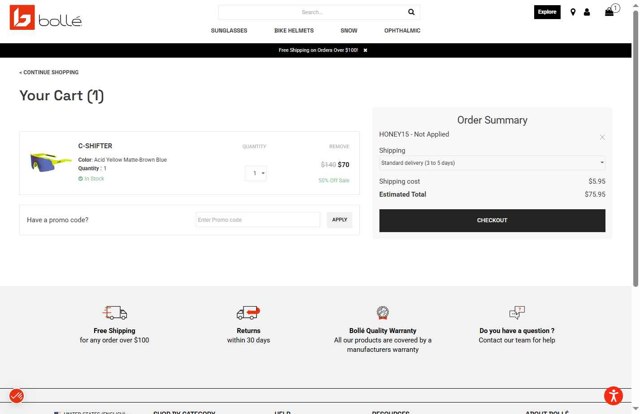Go back via Continue Shopping link

pyautogui.click(x=49, y=72)
